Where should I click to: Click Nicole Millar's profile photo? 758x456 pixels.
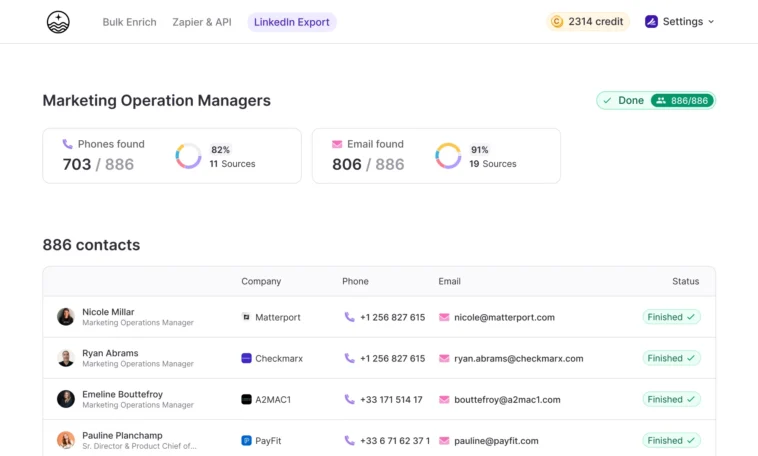pyautogui.click(x=66, y=317)
